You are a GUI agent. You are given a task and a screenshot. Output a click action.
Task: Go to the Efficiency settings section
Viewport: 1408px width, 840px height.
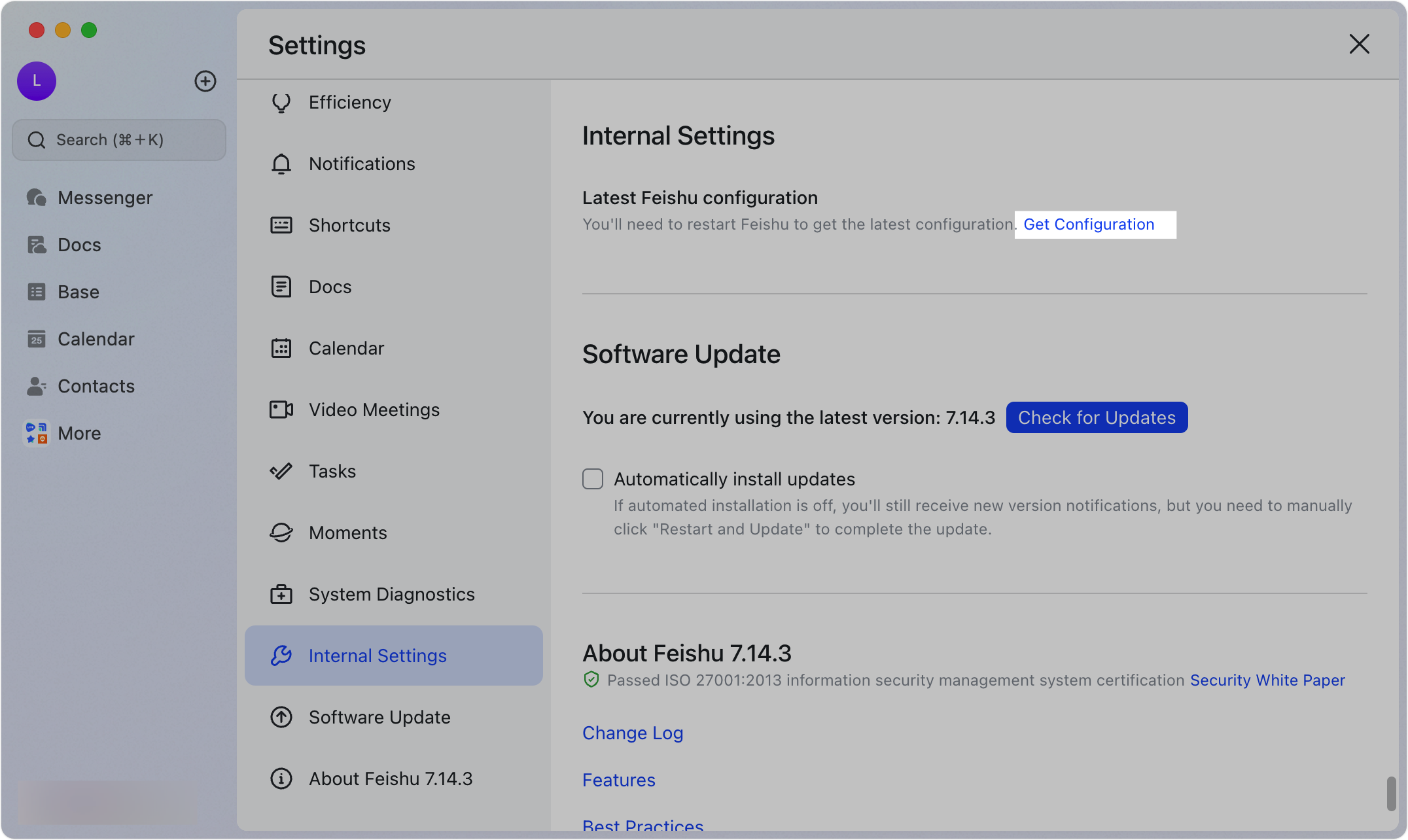coord(349,102)
